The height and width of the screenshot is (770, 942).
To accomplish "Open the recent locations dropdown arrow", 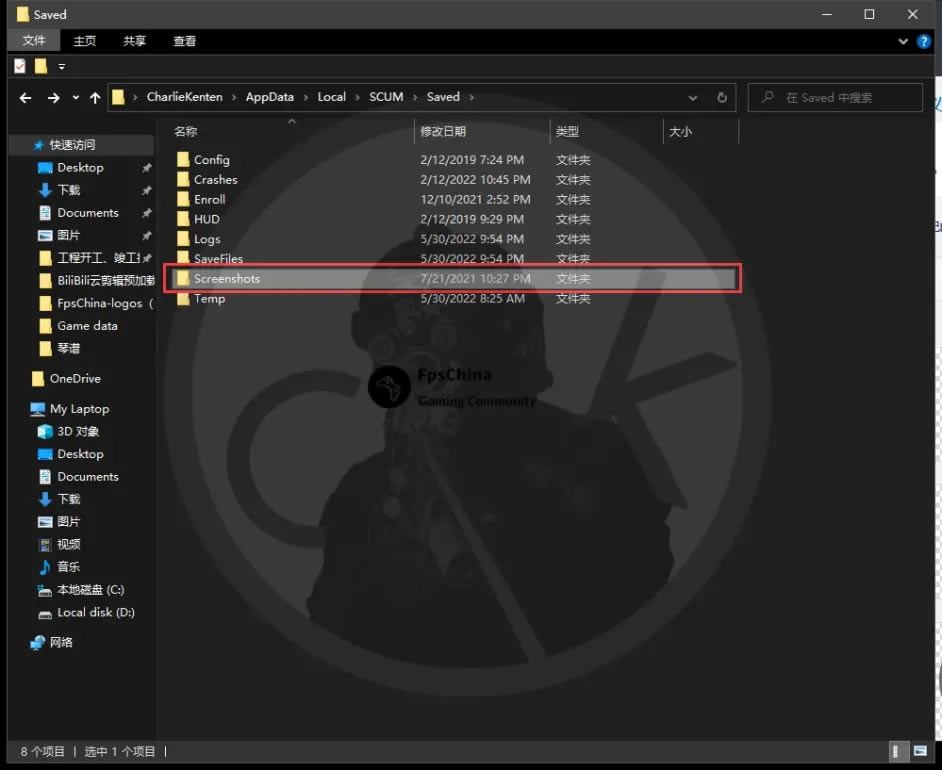I will tap(76, 97).
